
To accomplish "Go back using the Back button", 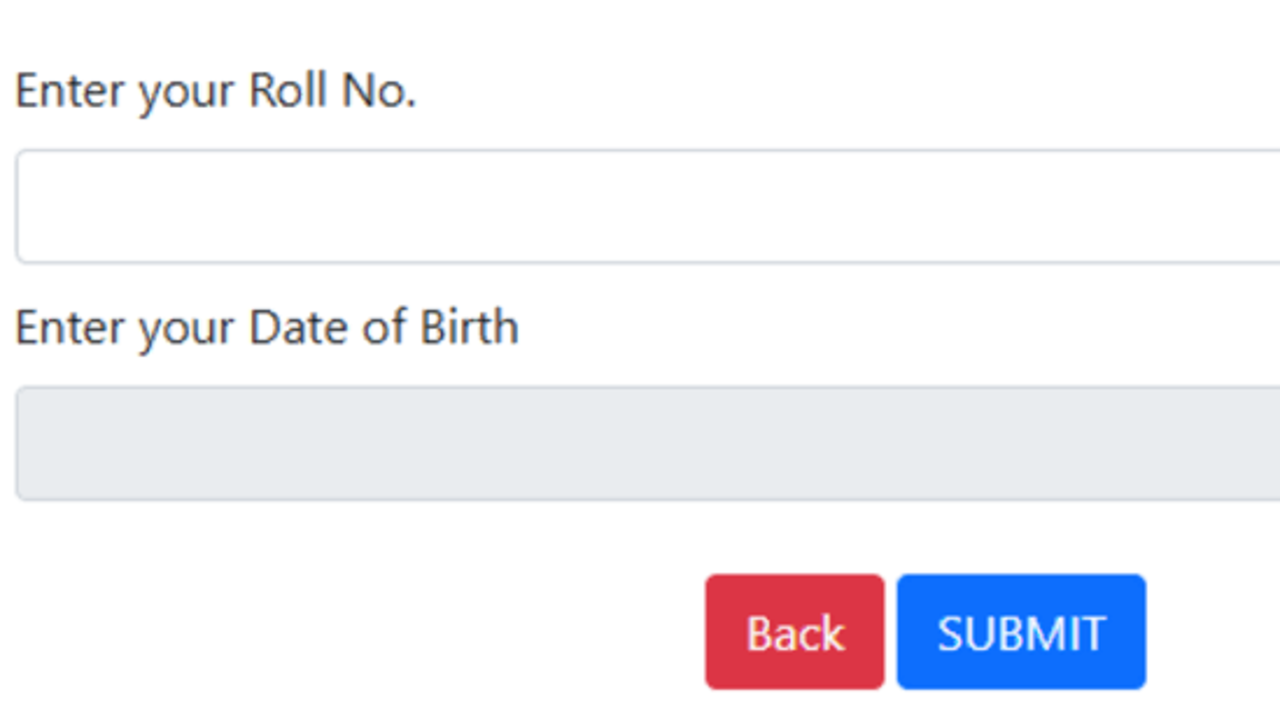I will pyautogui.click(x=795, y=632).
